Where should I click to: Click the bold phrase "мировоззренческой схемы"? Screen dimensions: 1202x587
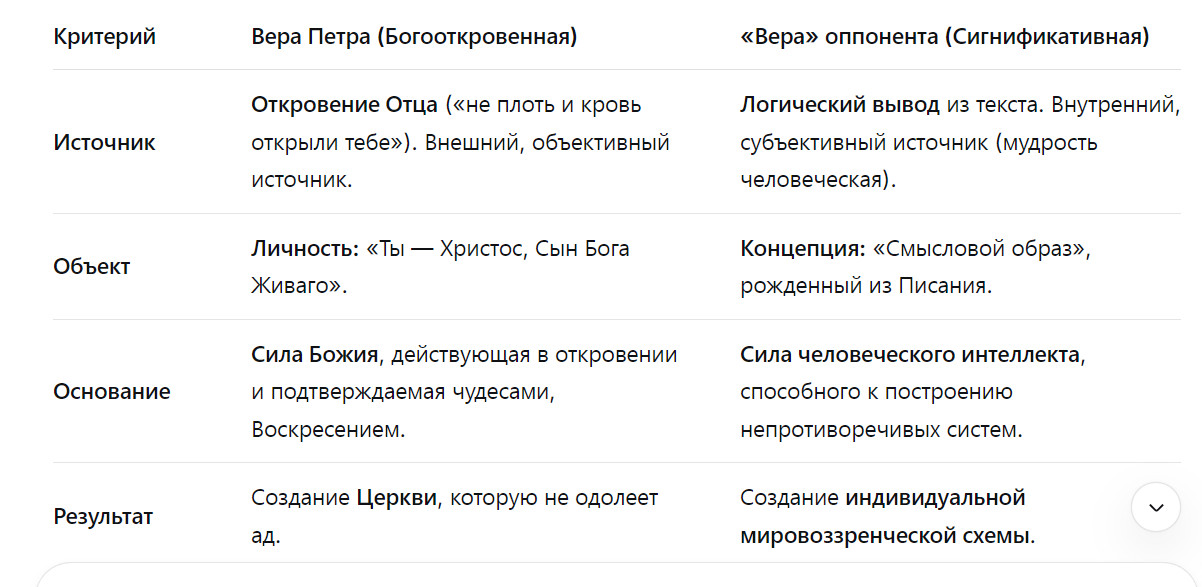click(x=884, y=535)
